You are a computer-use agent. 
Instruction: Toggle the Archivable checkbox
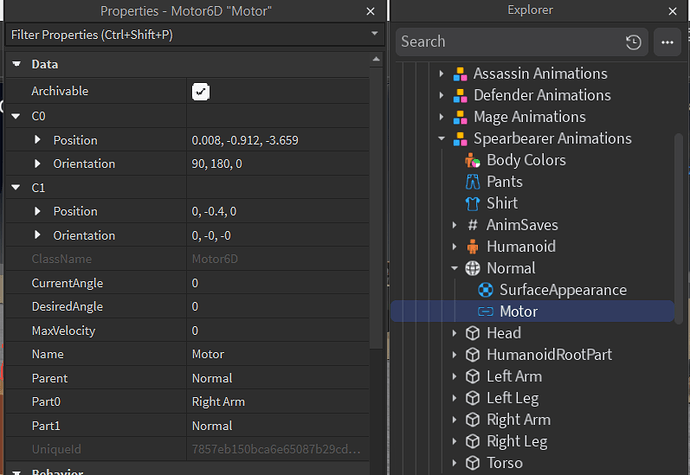(x=201, y=91)
